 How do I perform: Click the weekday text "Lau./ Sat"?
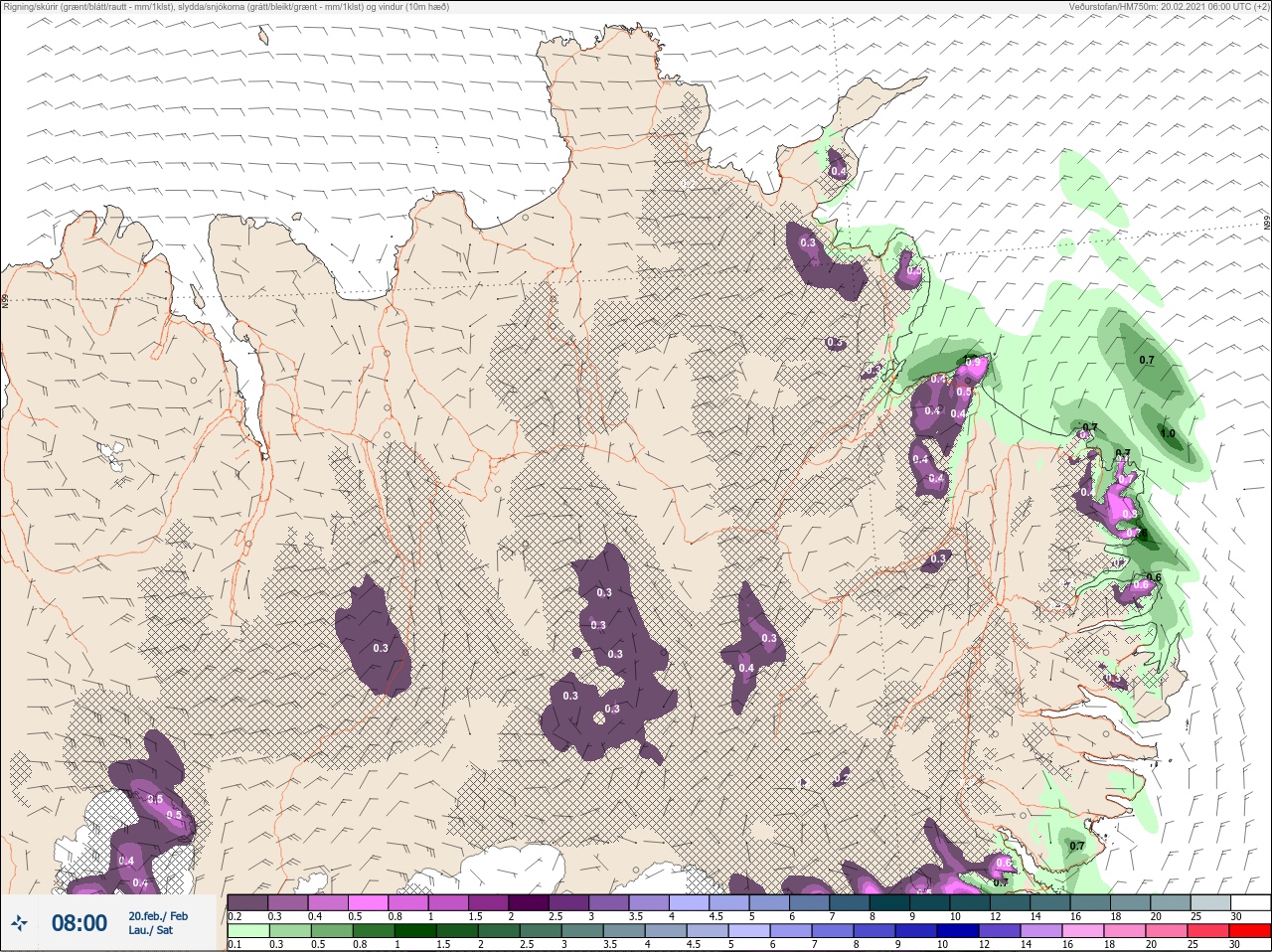click(x=151, y=931)
